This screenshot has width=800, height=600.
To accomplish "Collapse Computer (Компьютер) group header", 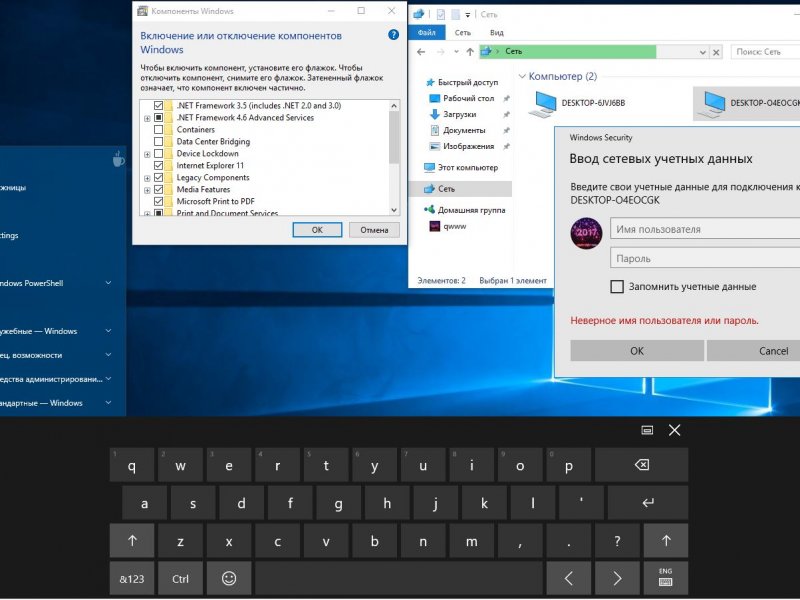I will (x=522, y=77).
